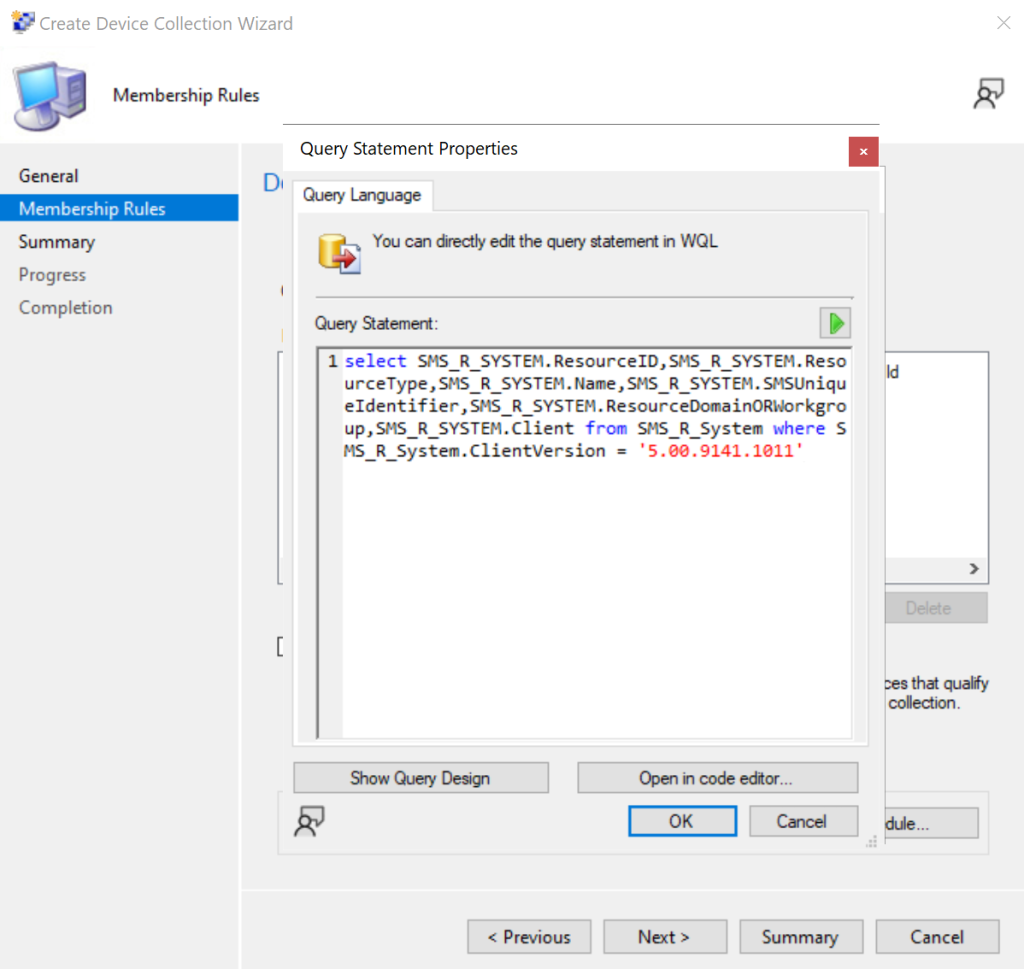Click the 'Query Statement:' label
The width and height of the screenshot is (1024, 969).
[x=376, y=323]
